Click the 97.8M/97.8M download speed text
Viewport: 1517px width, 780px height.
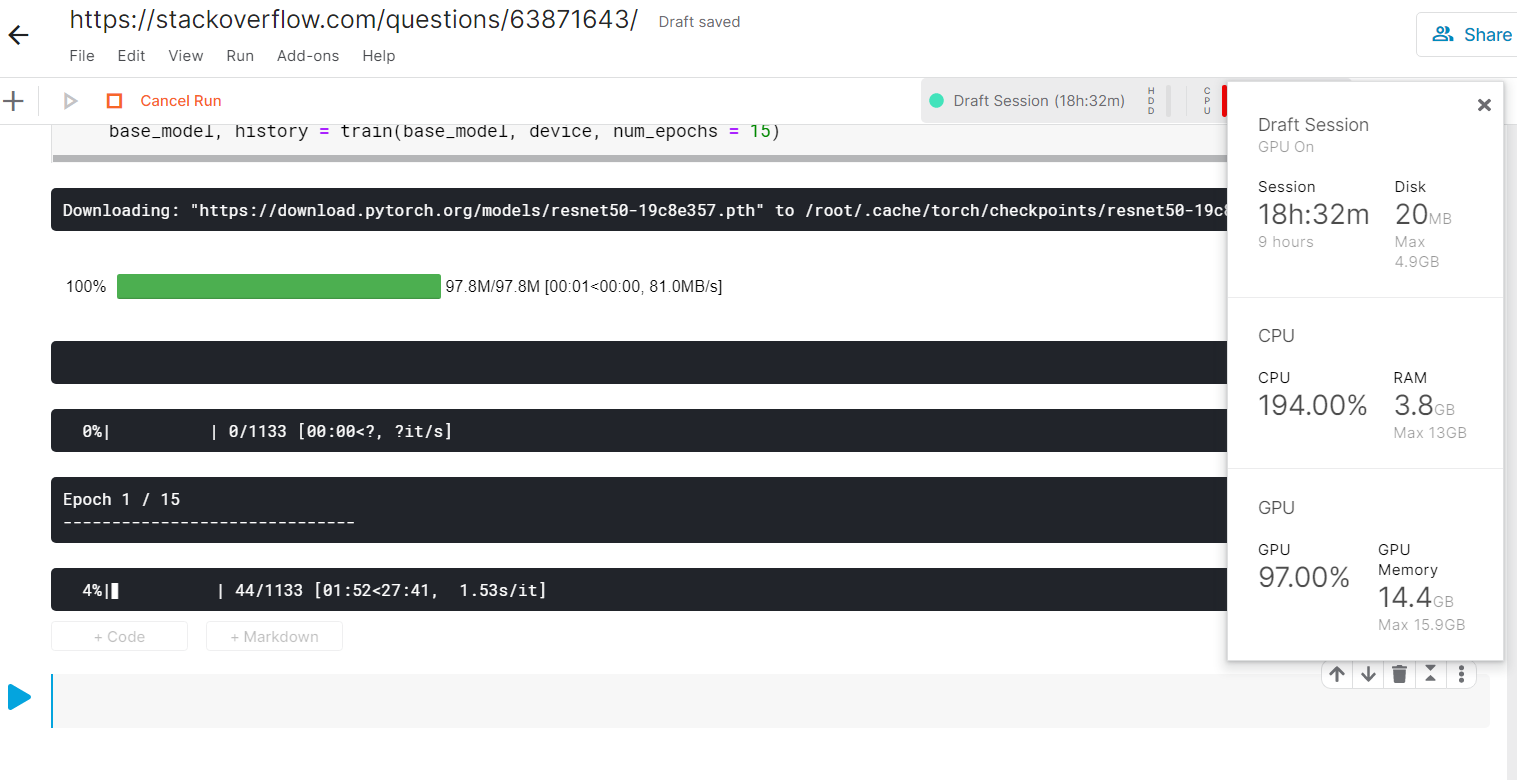pos(584,286)
